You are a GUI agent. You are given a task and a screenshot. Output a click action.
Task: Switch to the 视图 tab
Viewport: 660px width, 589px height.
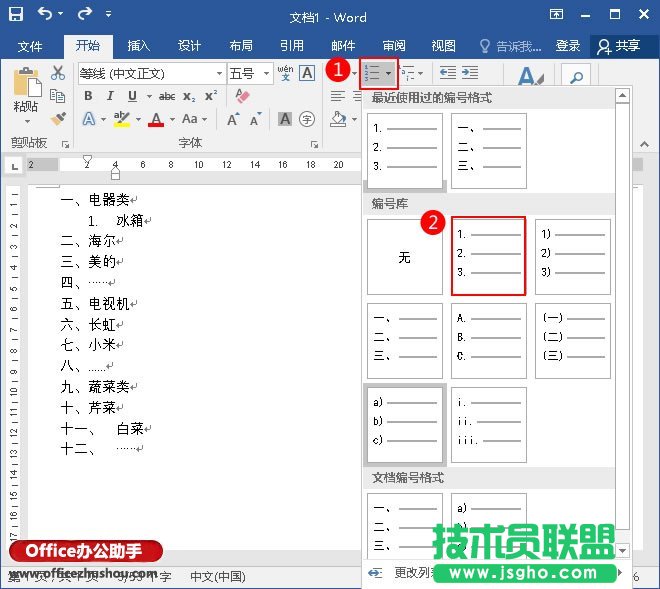(444, 45)
